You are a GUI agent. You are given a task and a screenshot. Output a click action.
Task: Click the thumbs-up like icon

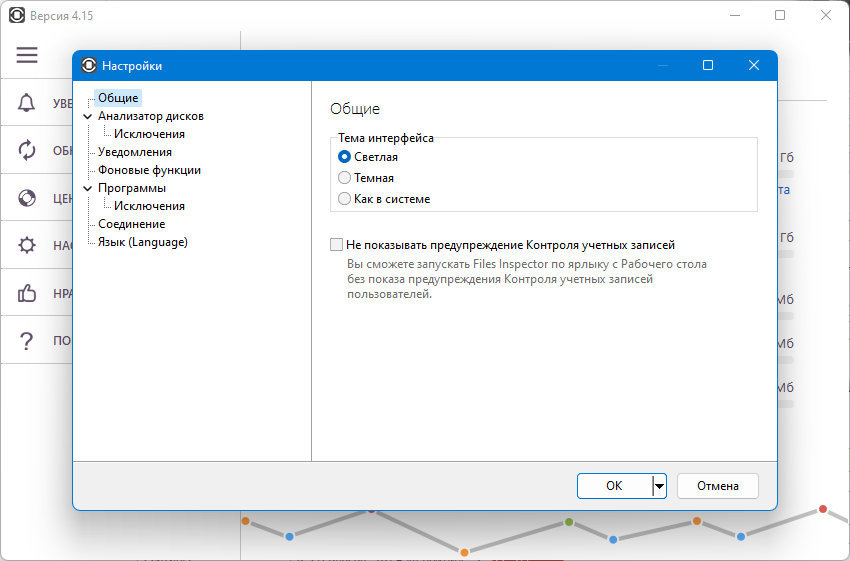pos(27,293)
